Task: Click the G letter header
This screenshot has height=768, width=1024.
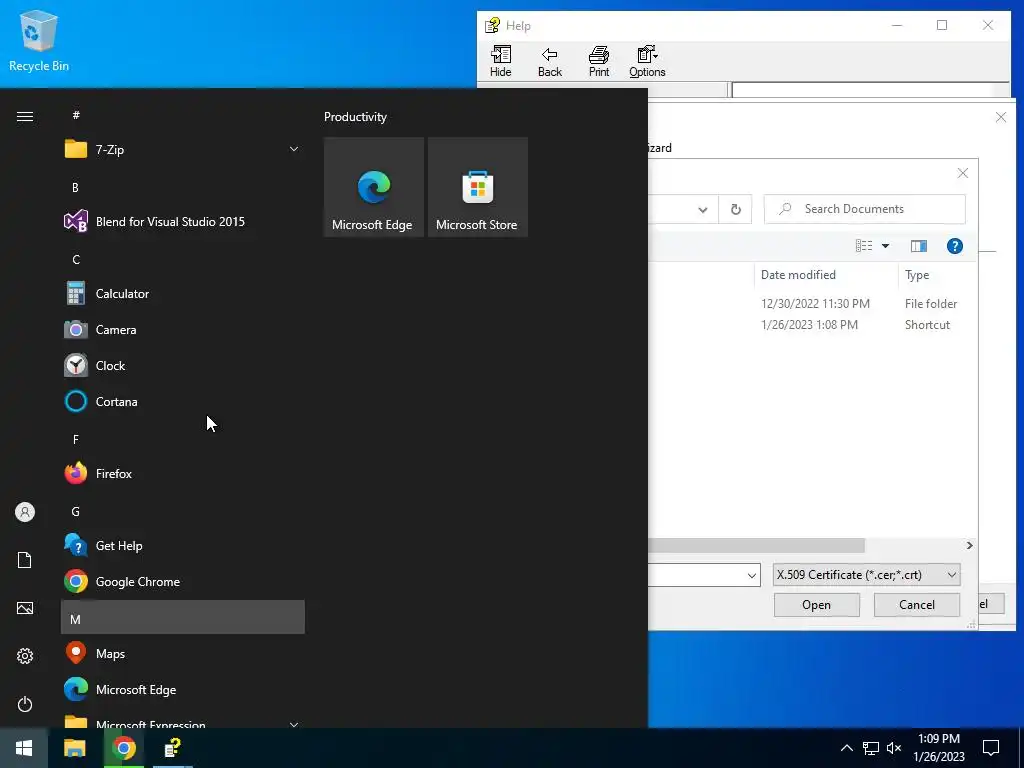Action: (x=76, y=511)
